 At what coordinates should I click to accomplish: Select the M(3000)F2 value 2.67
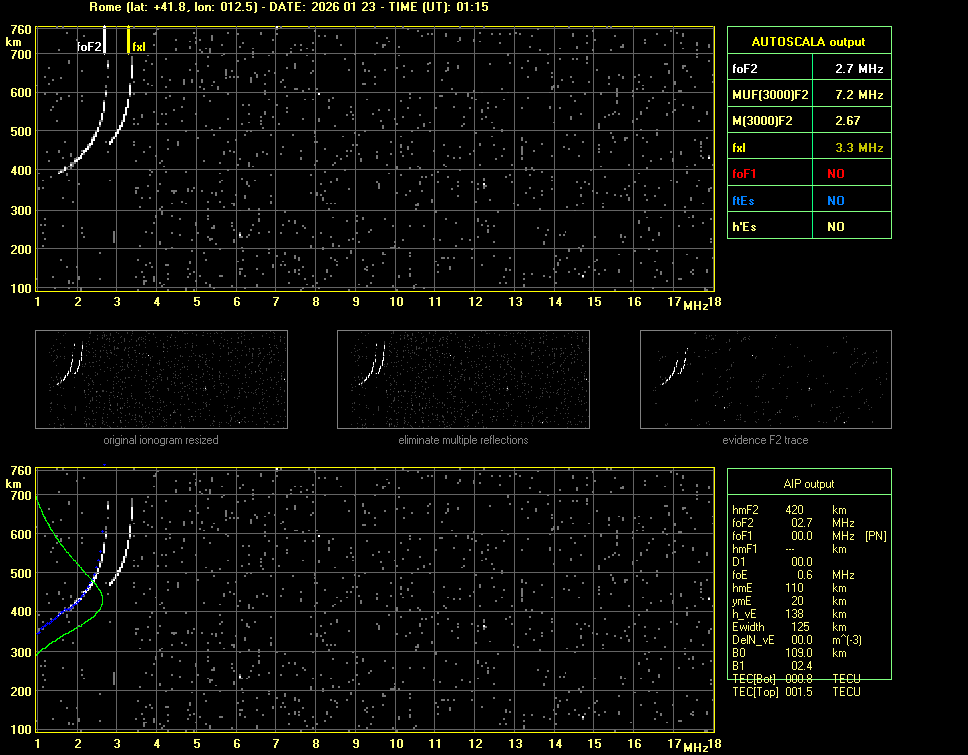point(850,121)
